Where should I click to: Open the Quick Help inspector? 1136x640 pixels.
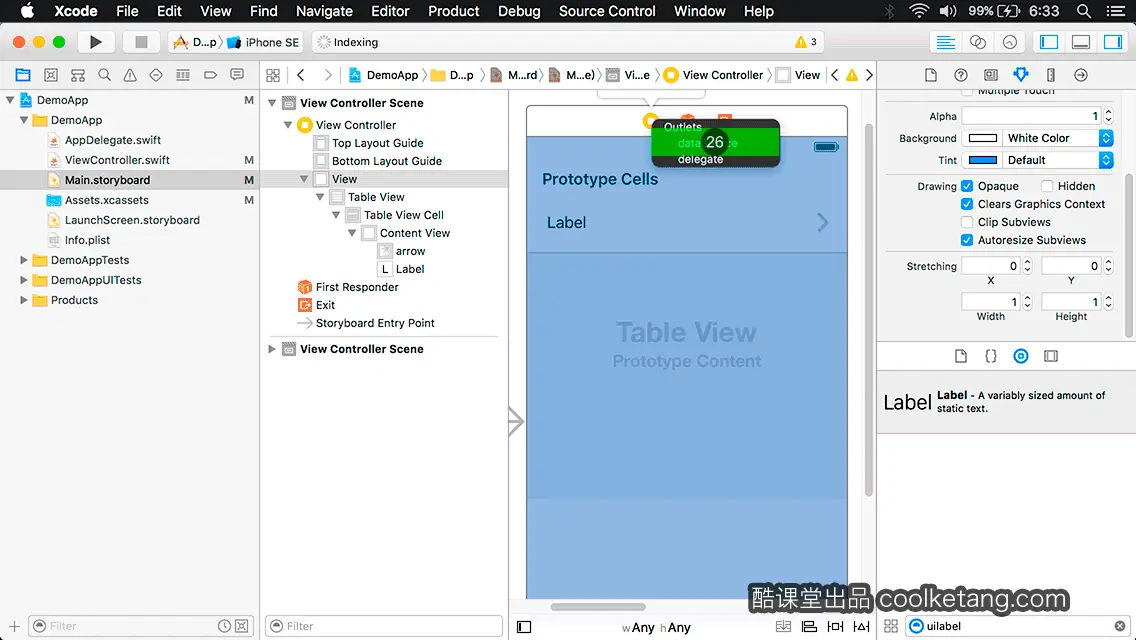tap(961, 75)
